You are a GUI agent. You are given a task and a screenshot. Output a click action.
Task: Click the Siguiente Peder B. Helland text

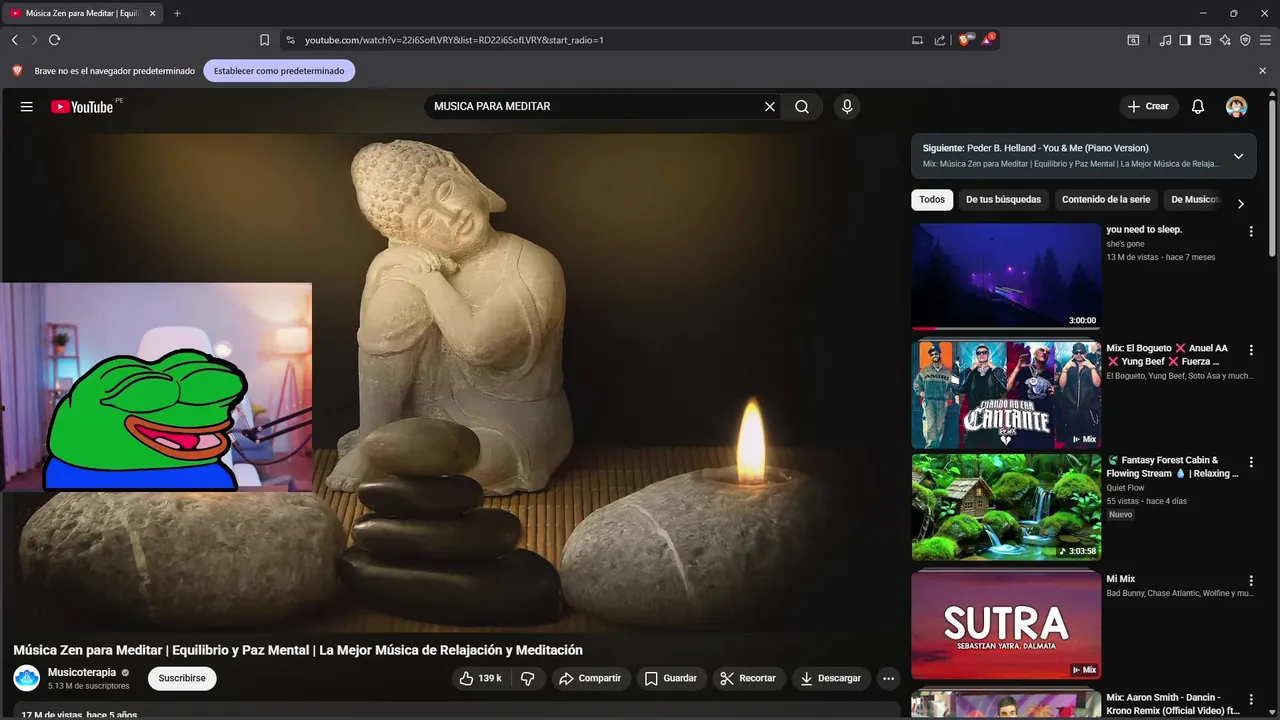(1035, 148)
